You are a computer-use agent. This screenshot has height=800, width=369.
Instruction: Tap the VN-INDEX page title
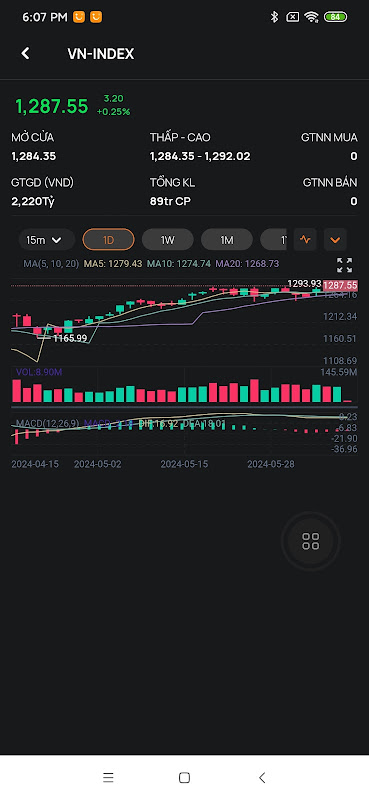point(101,54)
